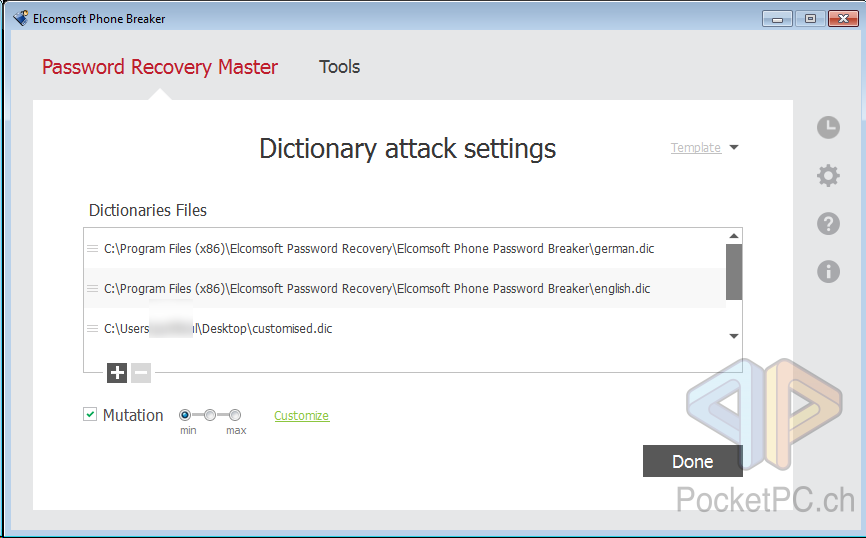Image resolution: width=866 pixels, height=538 pixels.
Task: Toggle the Mutation checkbox
Action: coord(90,414)
